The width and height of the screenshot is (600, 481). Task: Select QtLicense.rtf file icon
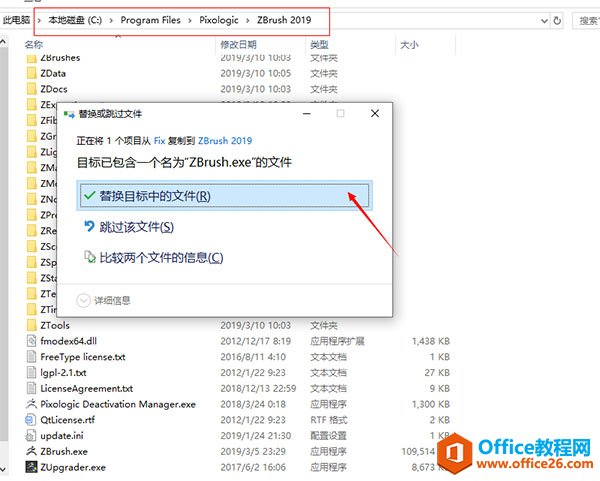tap(31, 420)
